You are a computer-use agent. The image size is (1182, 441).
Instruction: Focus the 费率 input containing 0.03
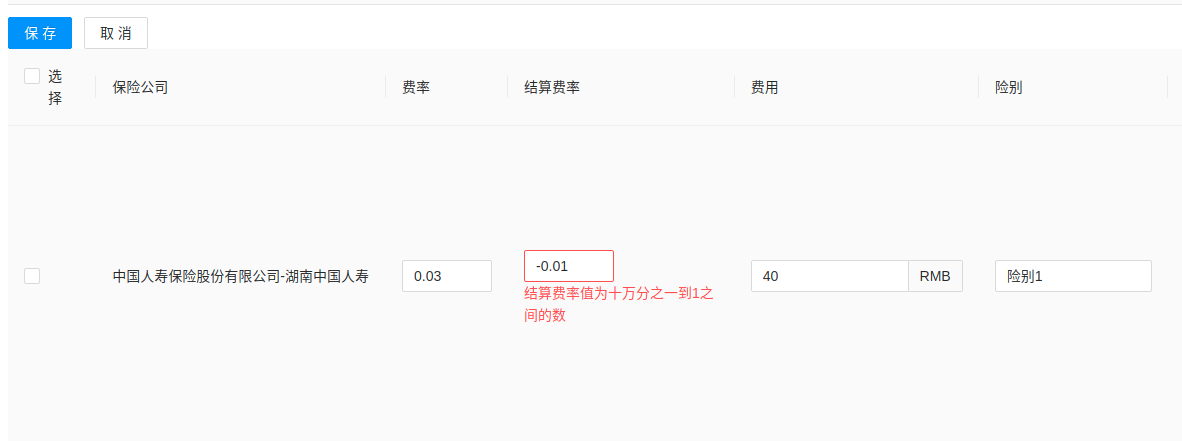pos(446,276)
